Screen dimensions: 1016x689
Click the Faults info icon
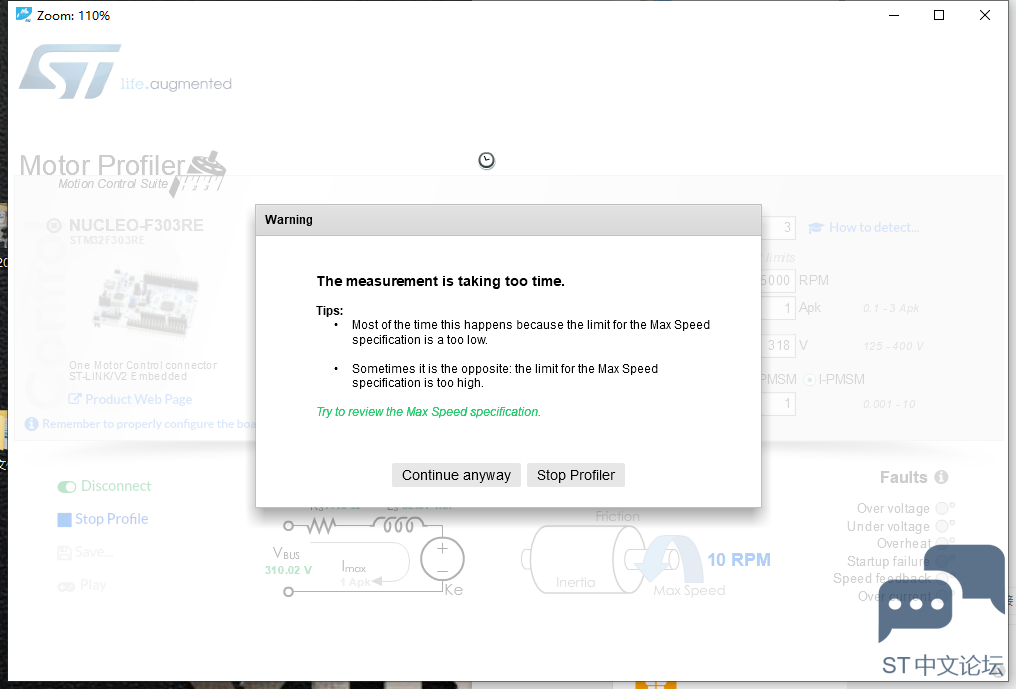[941, 477]
